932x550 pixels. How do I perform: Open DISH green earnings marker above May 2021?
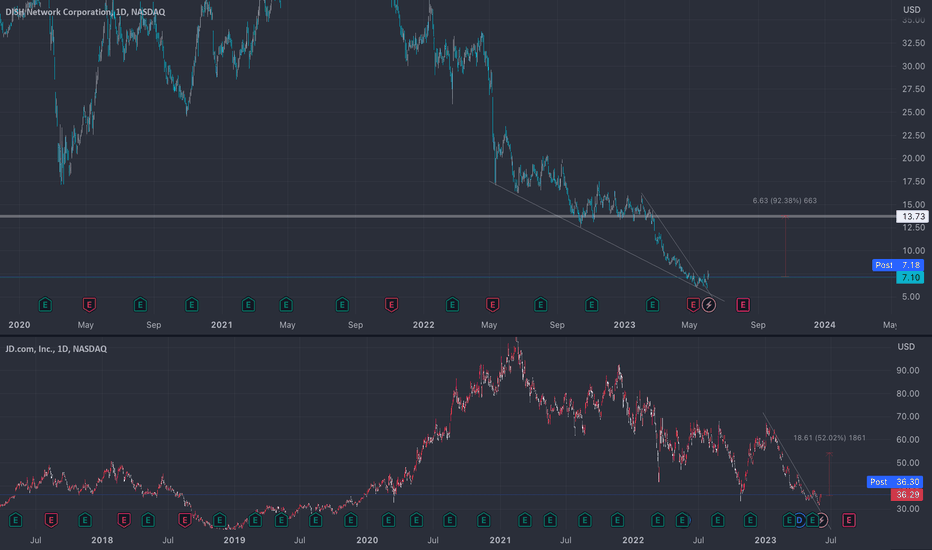pos(286,305)
